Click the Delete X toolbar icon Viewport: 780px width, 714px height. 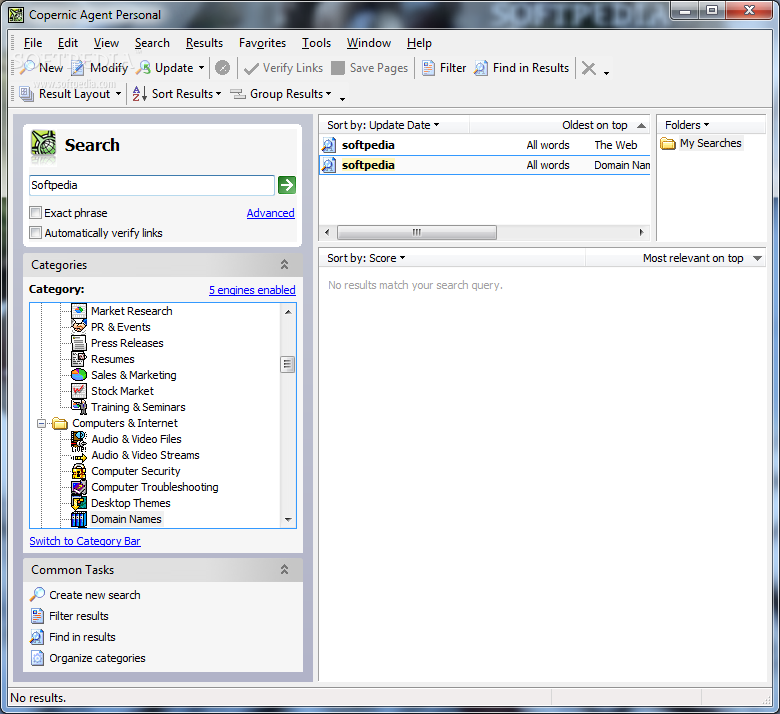point(588,68)
